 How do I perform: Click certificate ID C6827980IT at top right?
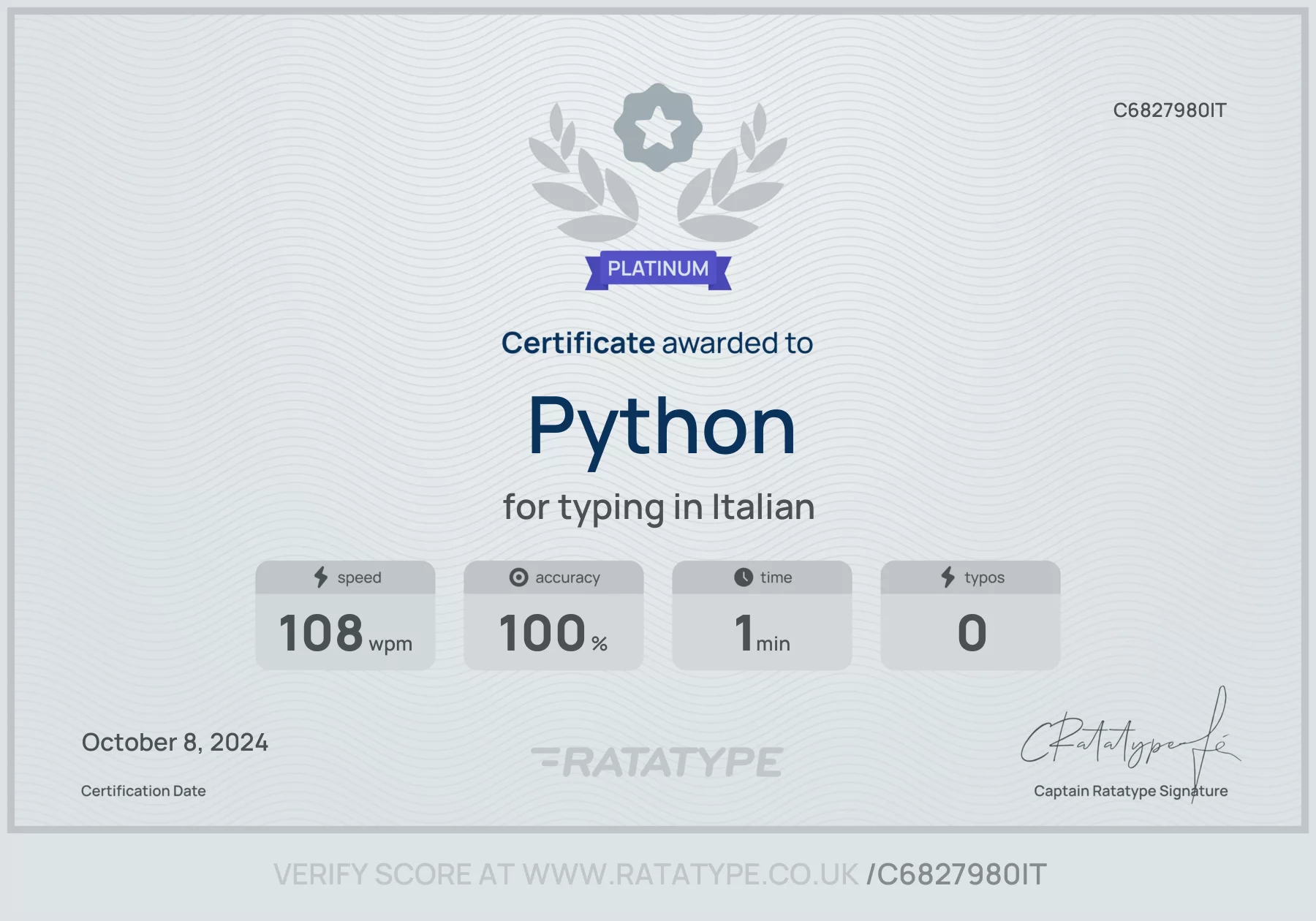1170,110
